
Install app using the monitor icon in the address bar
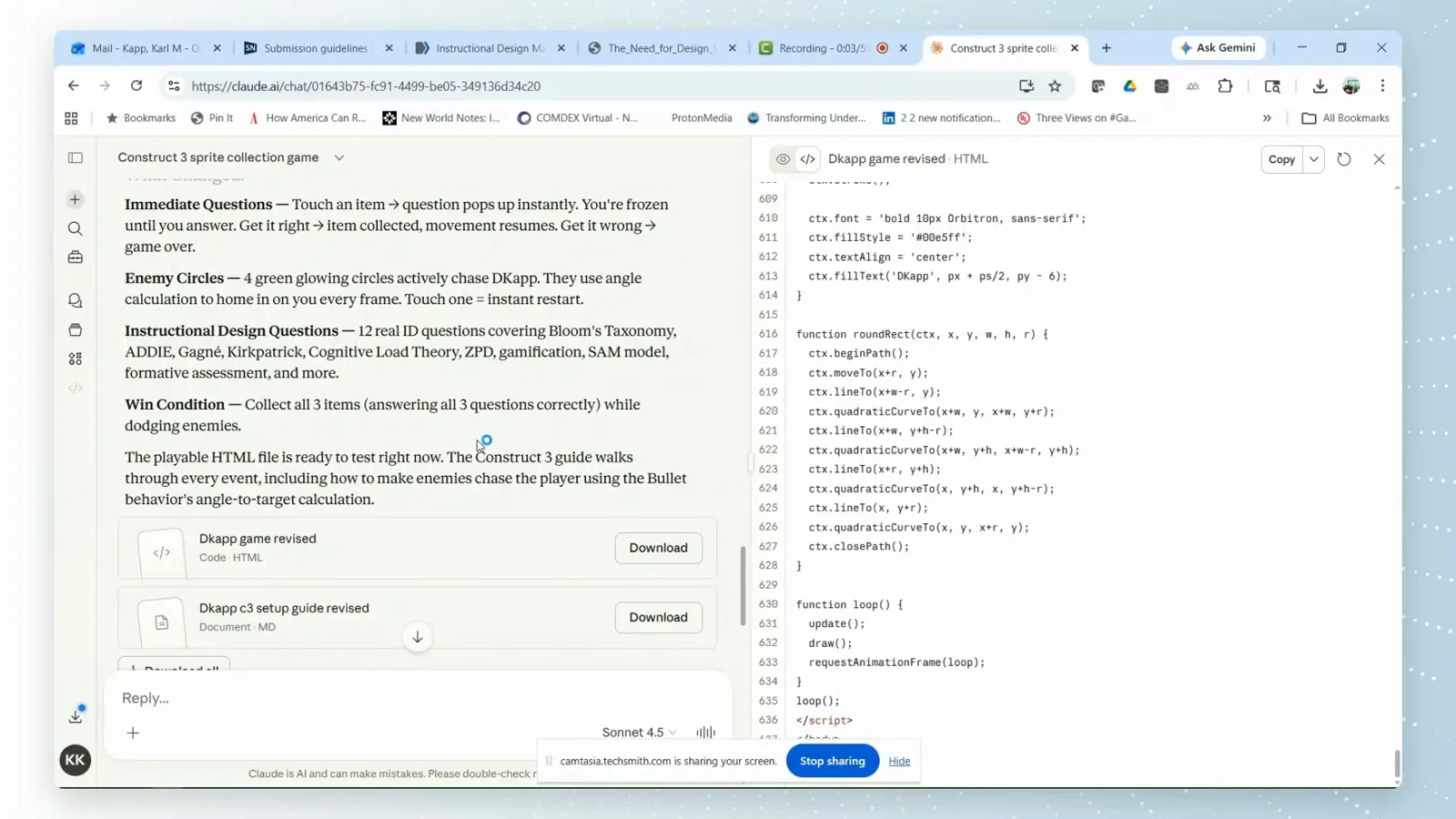(x=1026, y=86)
